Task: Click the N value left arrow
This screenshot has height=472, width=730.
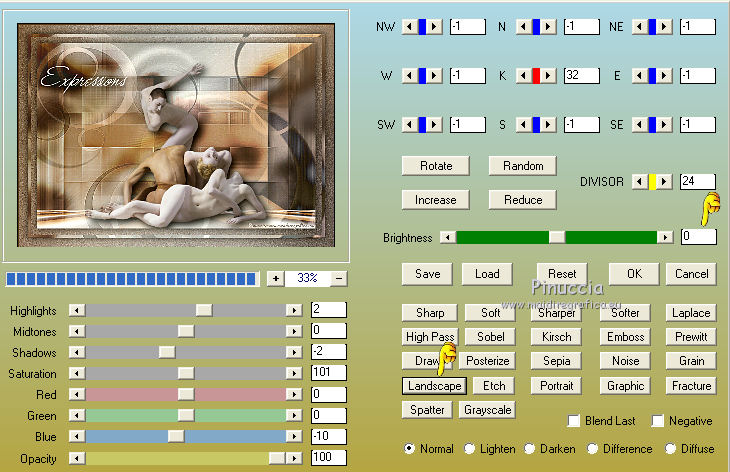Action: [524, 27]
